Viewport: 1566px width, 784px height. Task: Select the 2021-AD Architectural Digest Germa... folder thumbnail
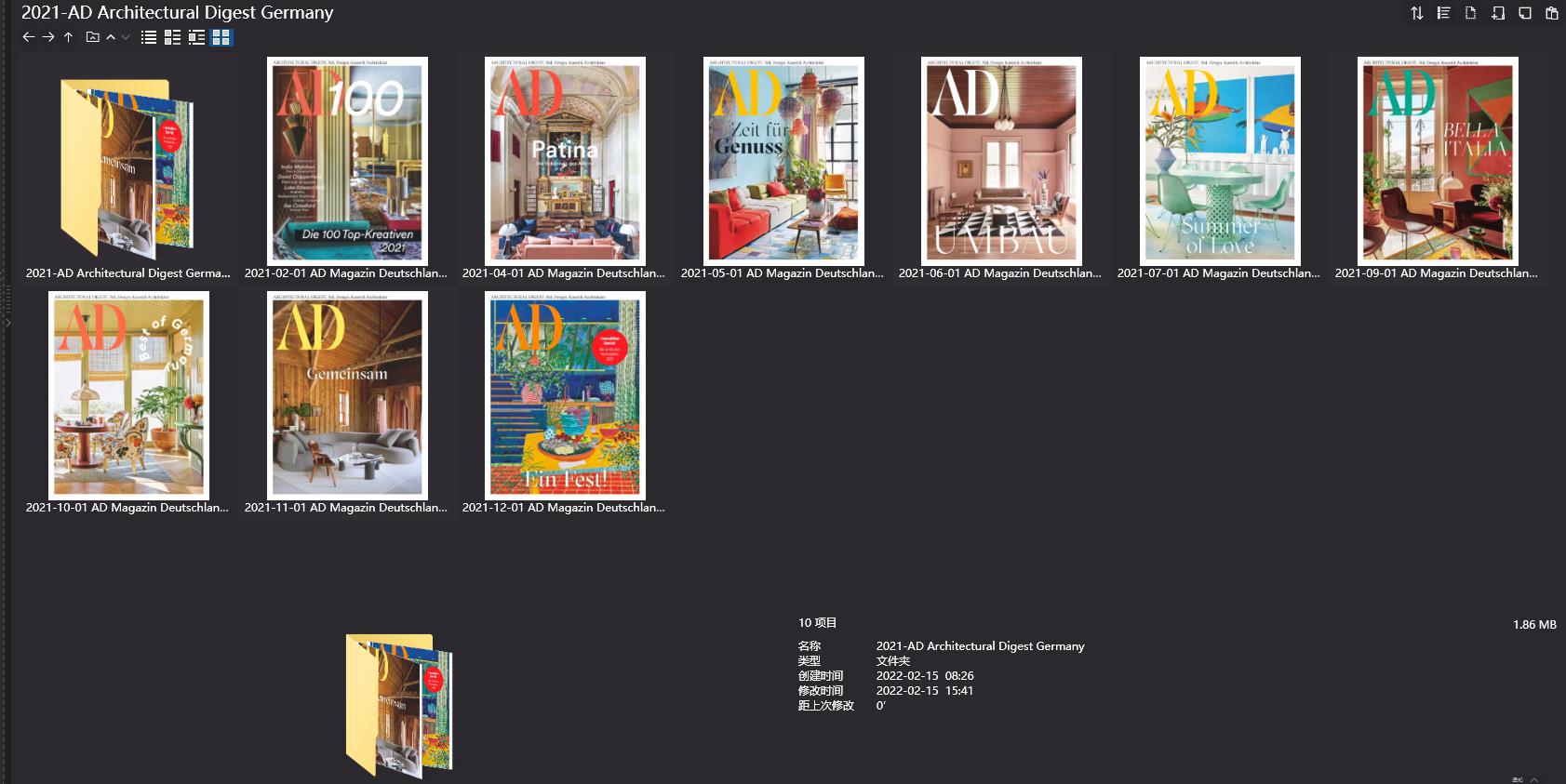click(127, 167)
